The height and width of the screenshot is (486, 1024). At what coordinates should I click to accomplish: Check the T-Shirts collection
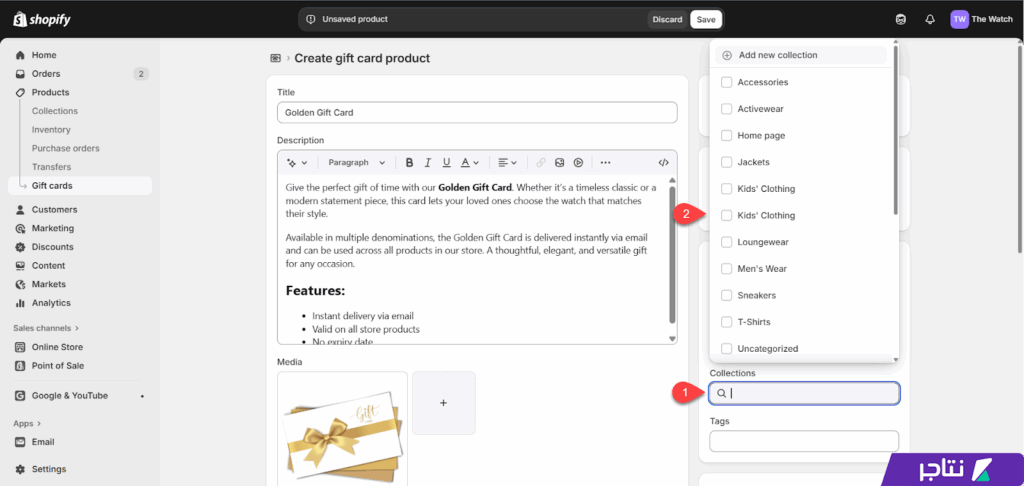coord(726,322)
